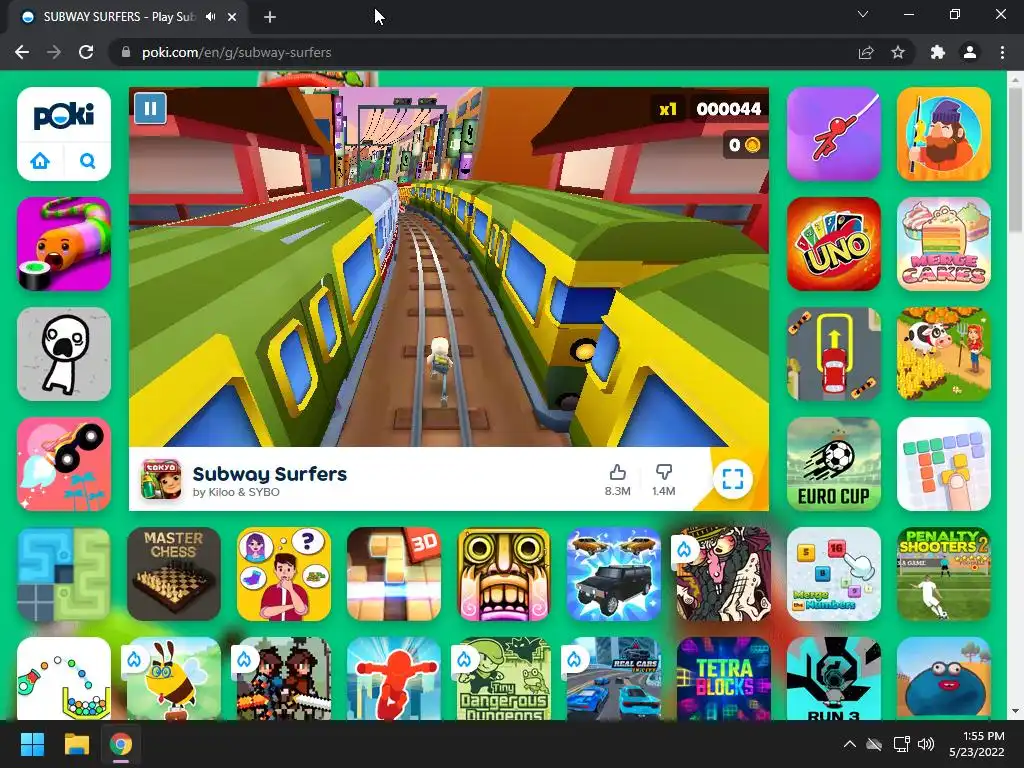Open Chrome extensions puzzle icon

coord(938,52)
